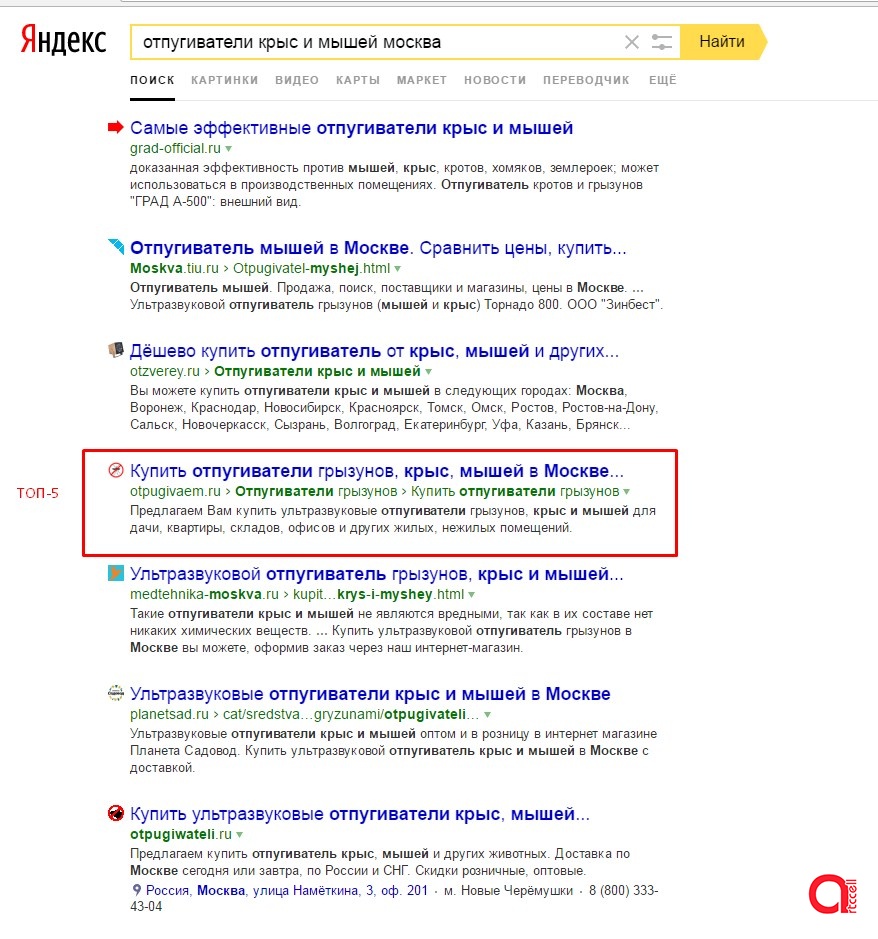Open result Отпугиватель мышей в Москве
878x939 pixels.
tap(378, 248)
